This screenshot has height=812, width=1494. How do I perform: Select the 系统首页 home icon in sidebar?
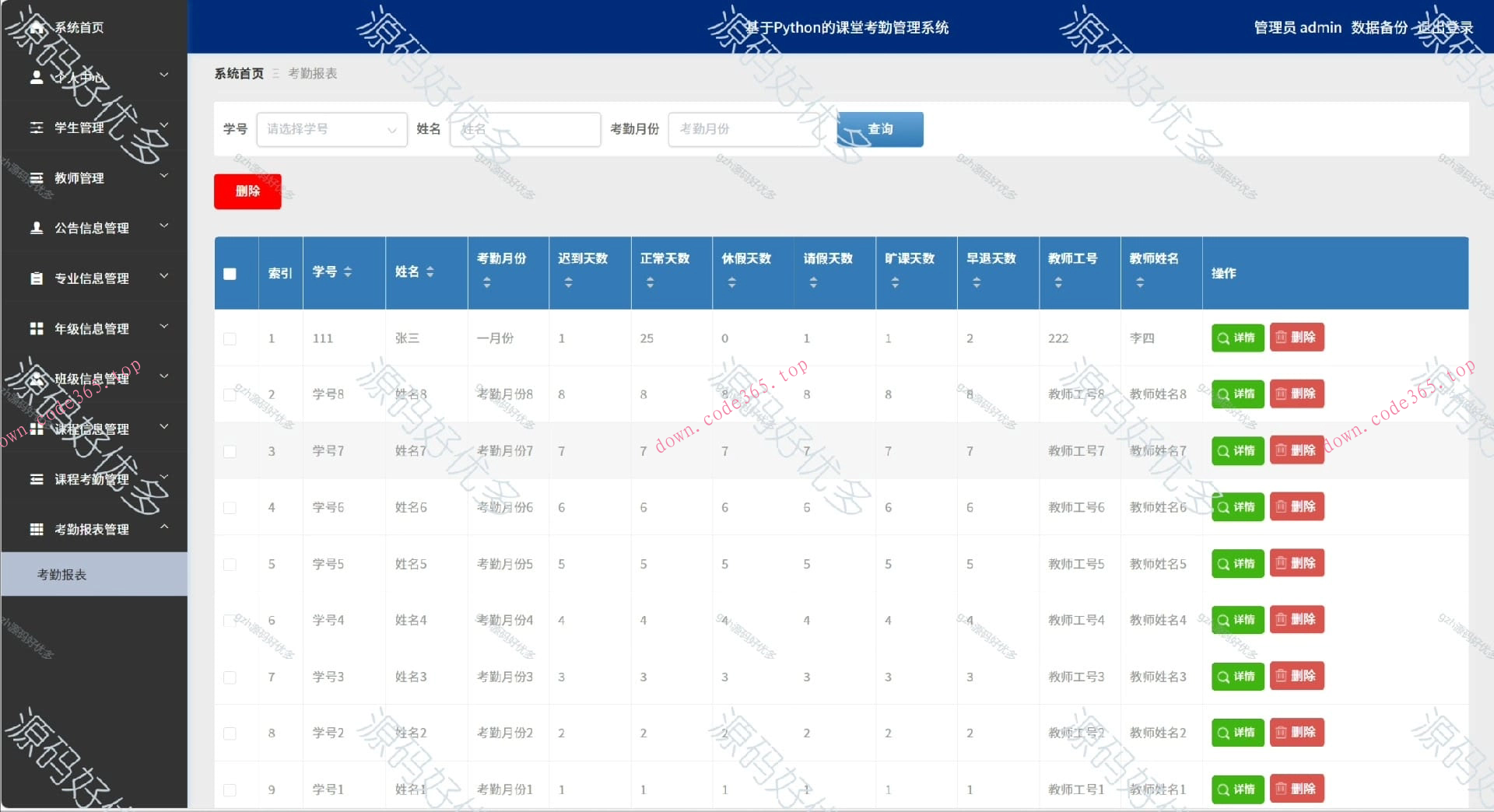(x=37, y=26)
